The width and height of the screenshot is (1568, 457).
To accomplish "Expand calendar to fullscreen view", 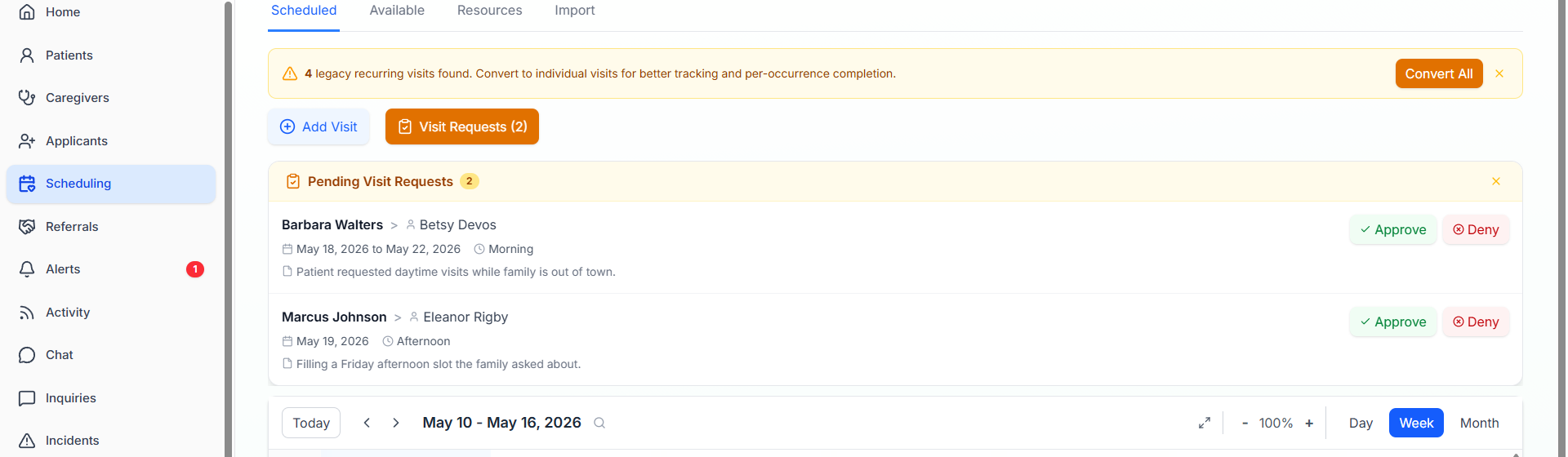I will click(x=1204, y=423).
